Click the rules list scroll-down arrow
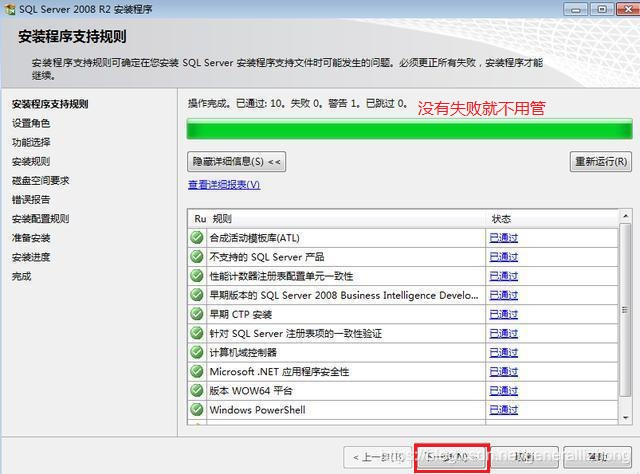 (x=625, y=418)
